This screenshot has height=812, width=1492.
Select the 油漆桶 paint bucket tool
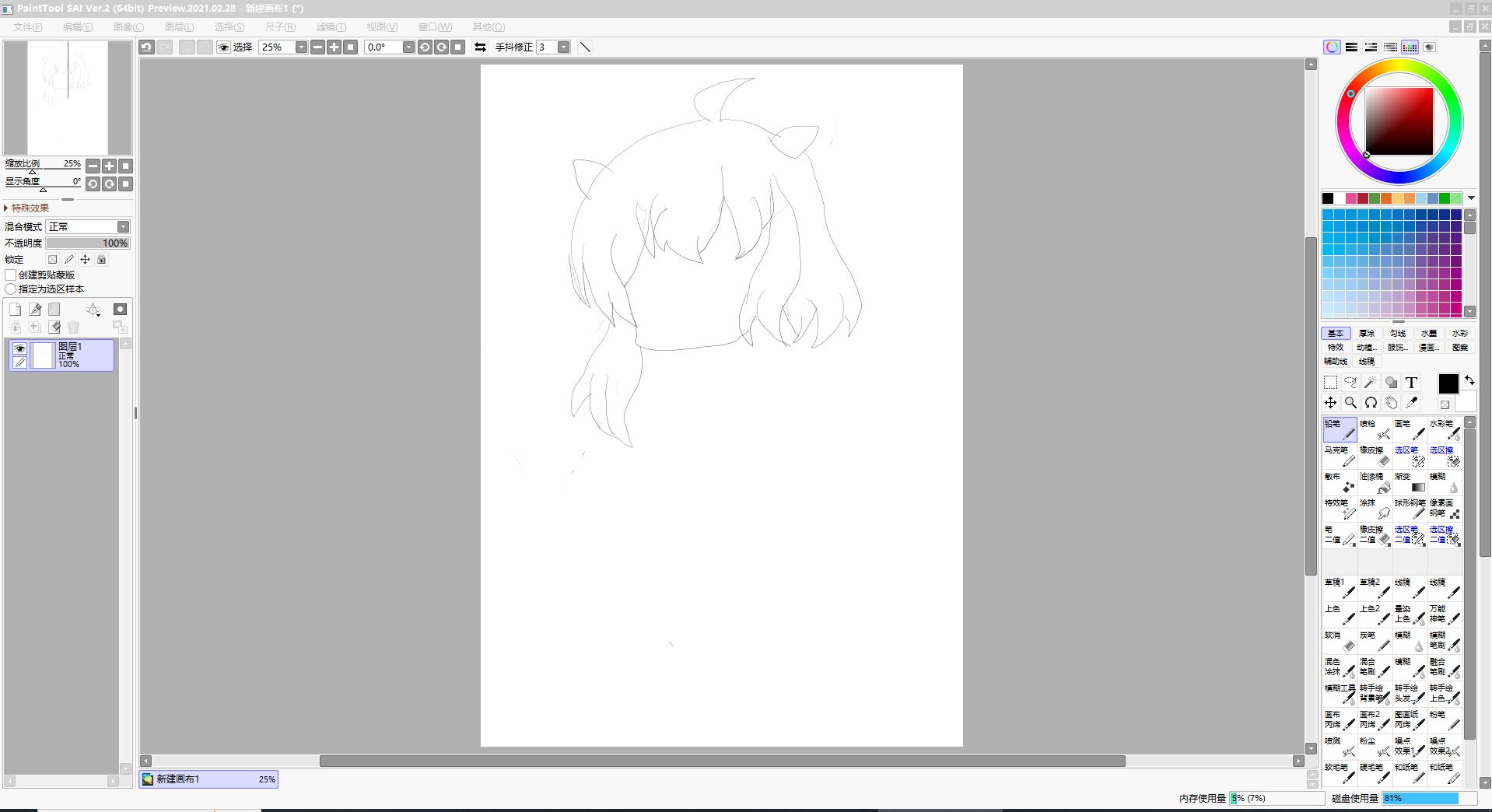pyautogui.click(x=1375, y=482)
